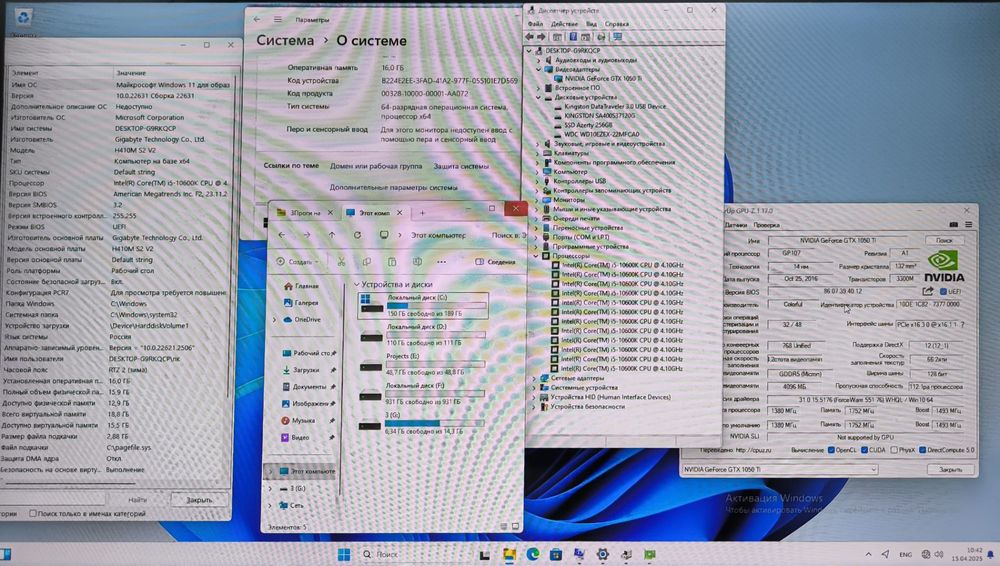Go back in File Explorer

pos(281,235)
